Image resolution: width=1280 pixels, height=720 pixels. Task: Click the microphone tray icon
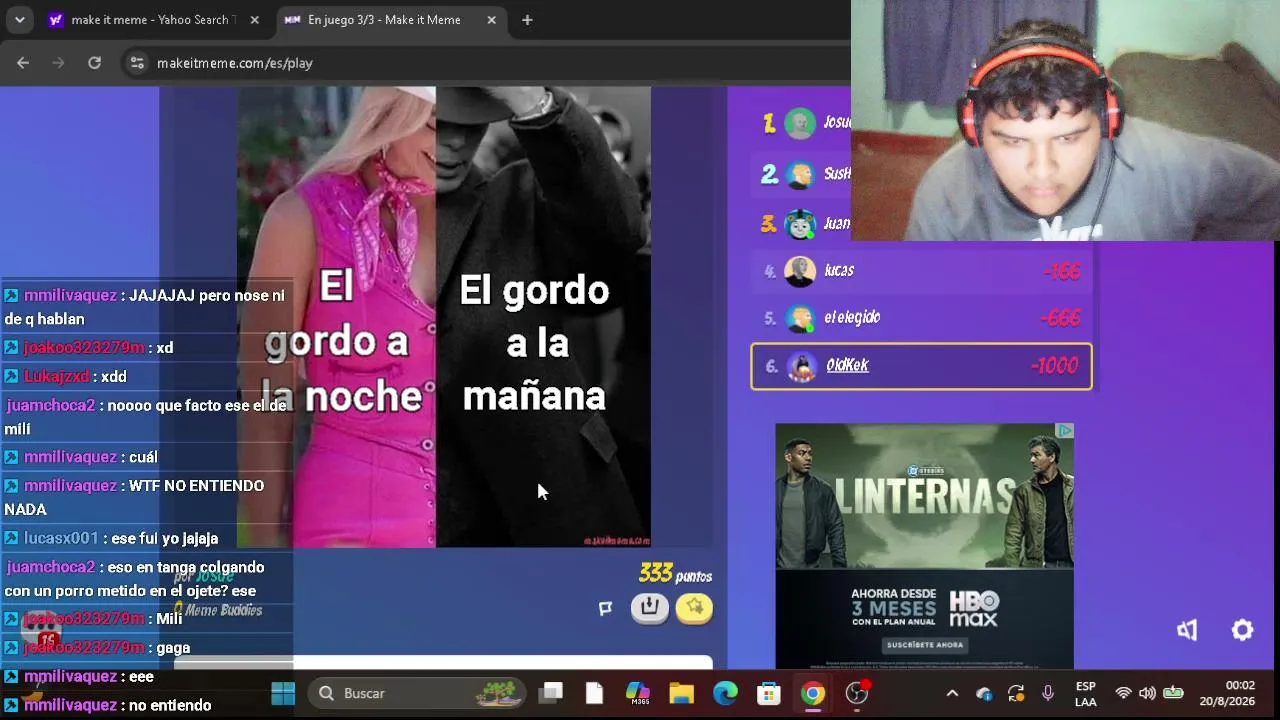[x=1047, y=693]
